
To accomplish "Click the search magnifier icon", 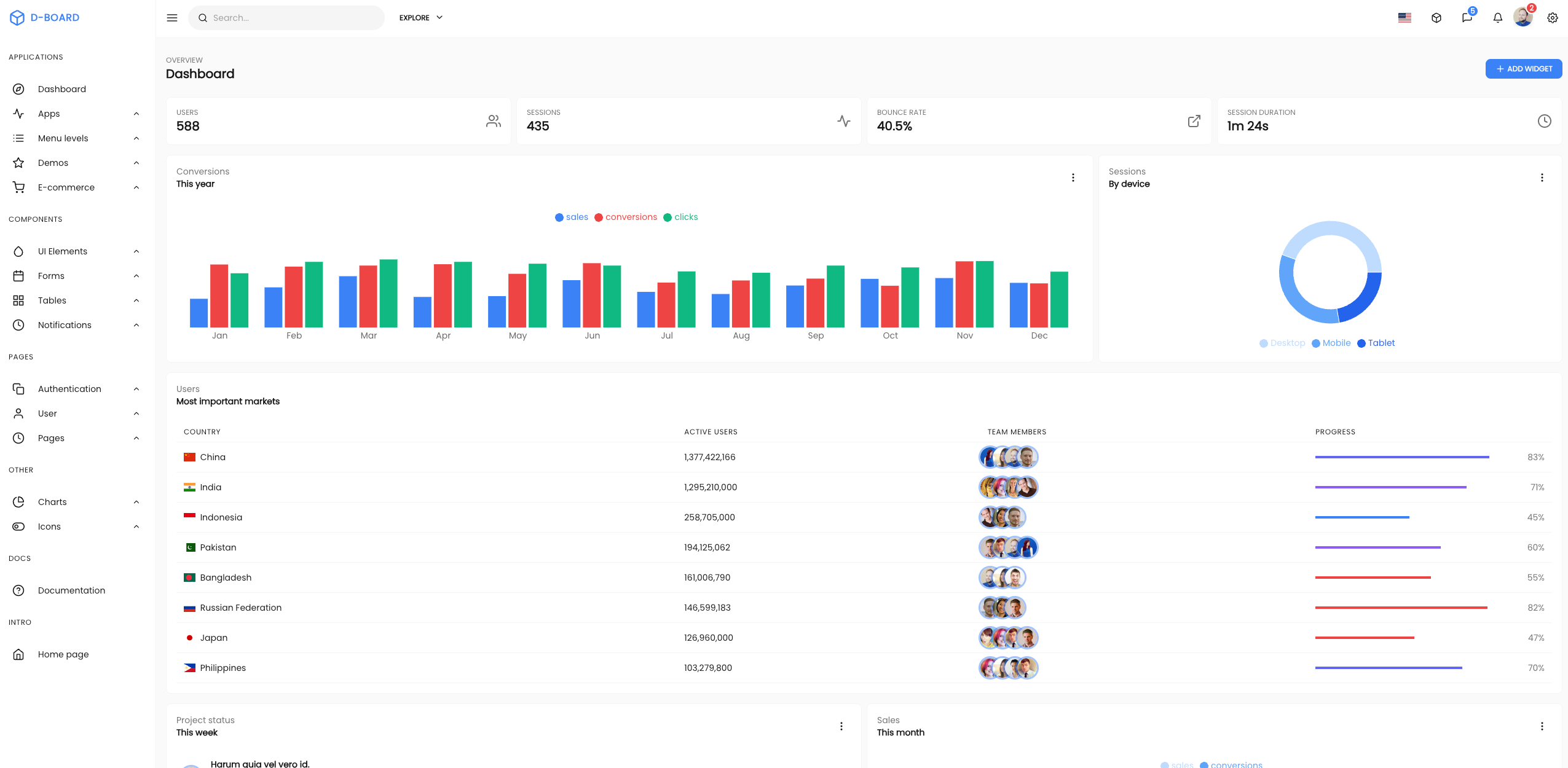I will click(x=203, y=18).
